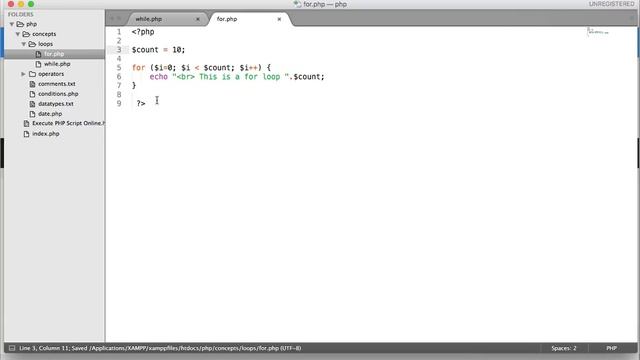The width and height of the screenshot is (640, 360).
Task: Open Execute PHP Script Online file
Action: pyautogui.click(x=68, y=123)
